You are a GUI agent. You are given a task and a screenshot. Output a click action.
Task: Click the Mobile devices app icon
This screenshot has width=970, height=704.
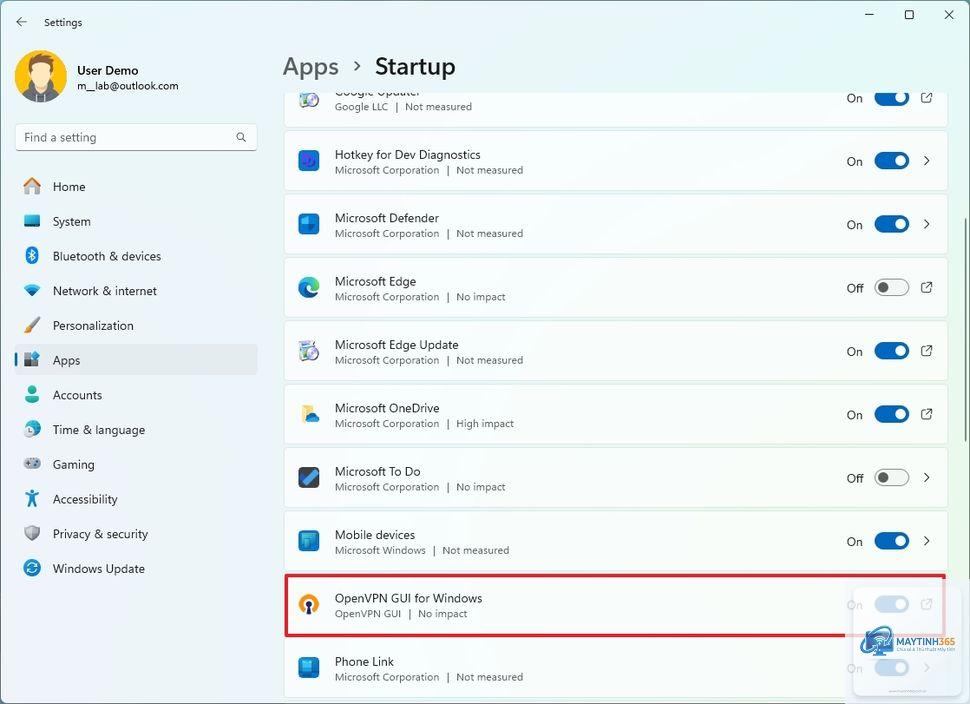pos(309,541)
